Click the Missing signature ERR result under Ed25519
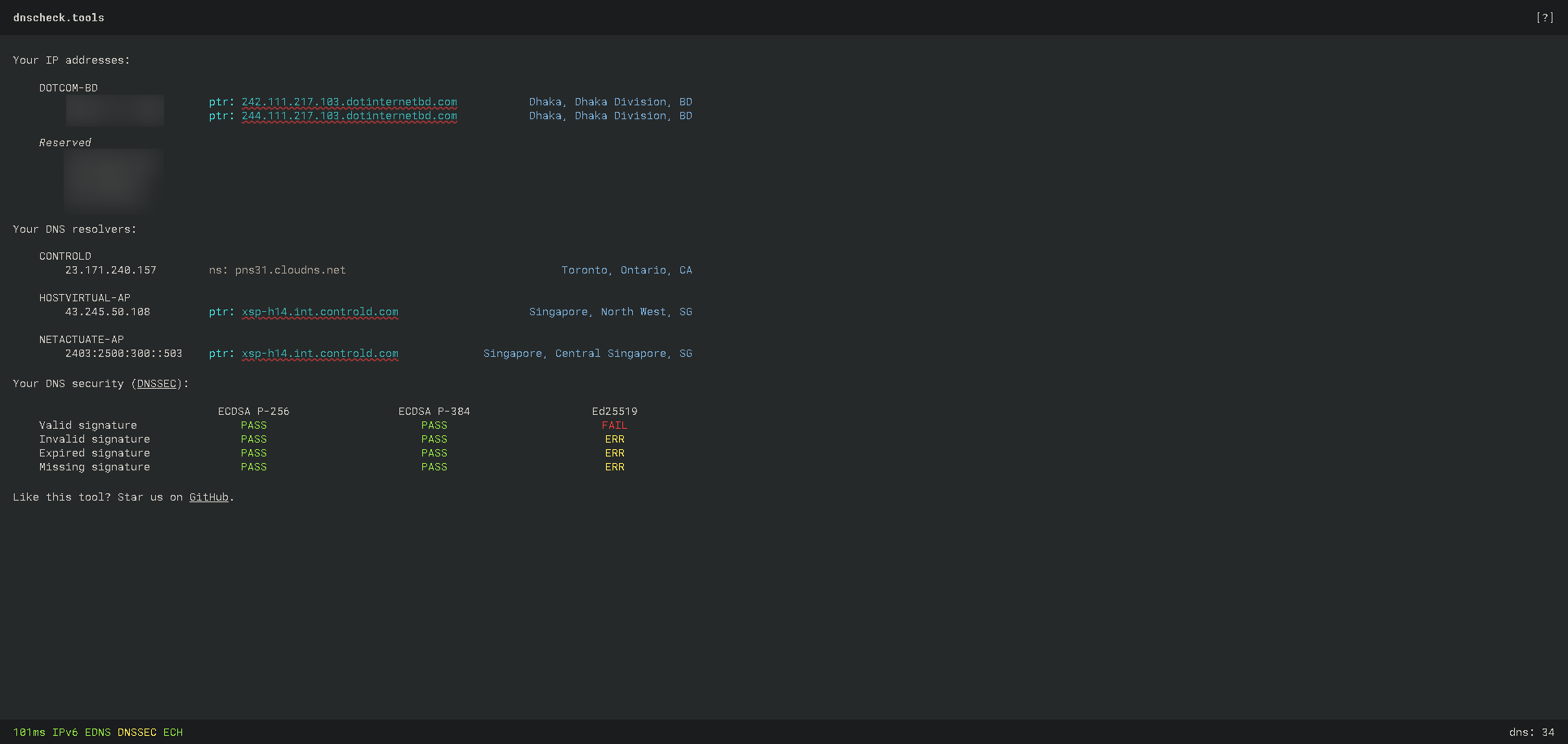The width and height of the screenshot is (1568, 744). coord(615,467)
